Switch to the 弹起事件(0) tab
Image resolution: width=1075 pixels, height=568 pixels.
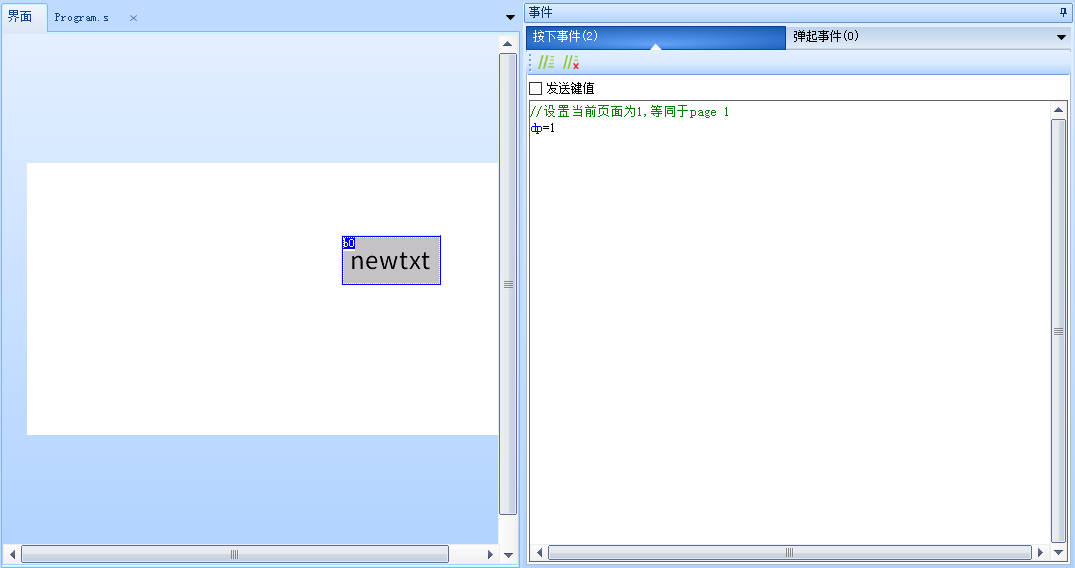tap(826, 37)
